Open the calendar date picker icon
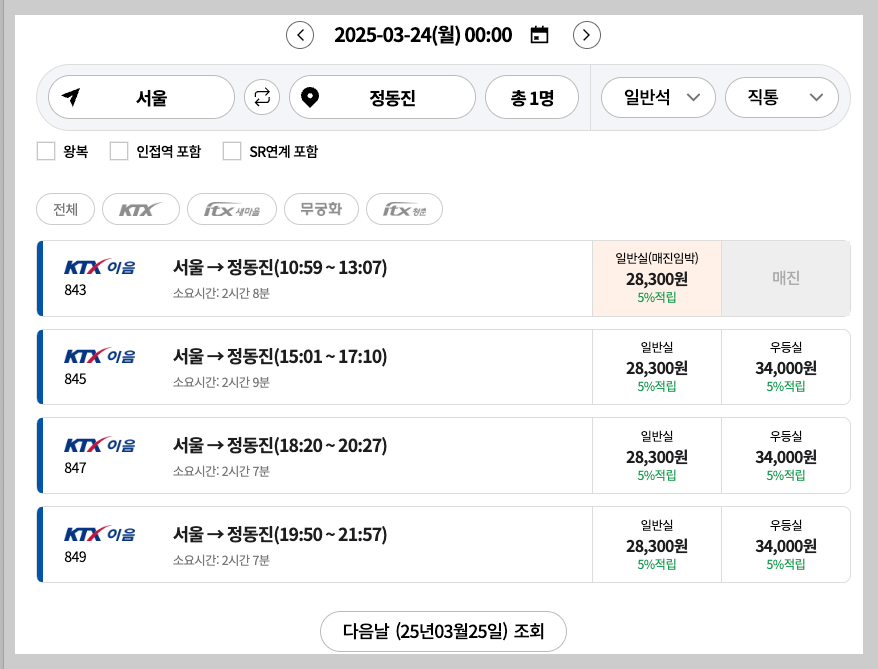 (539, 34)
